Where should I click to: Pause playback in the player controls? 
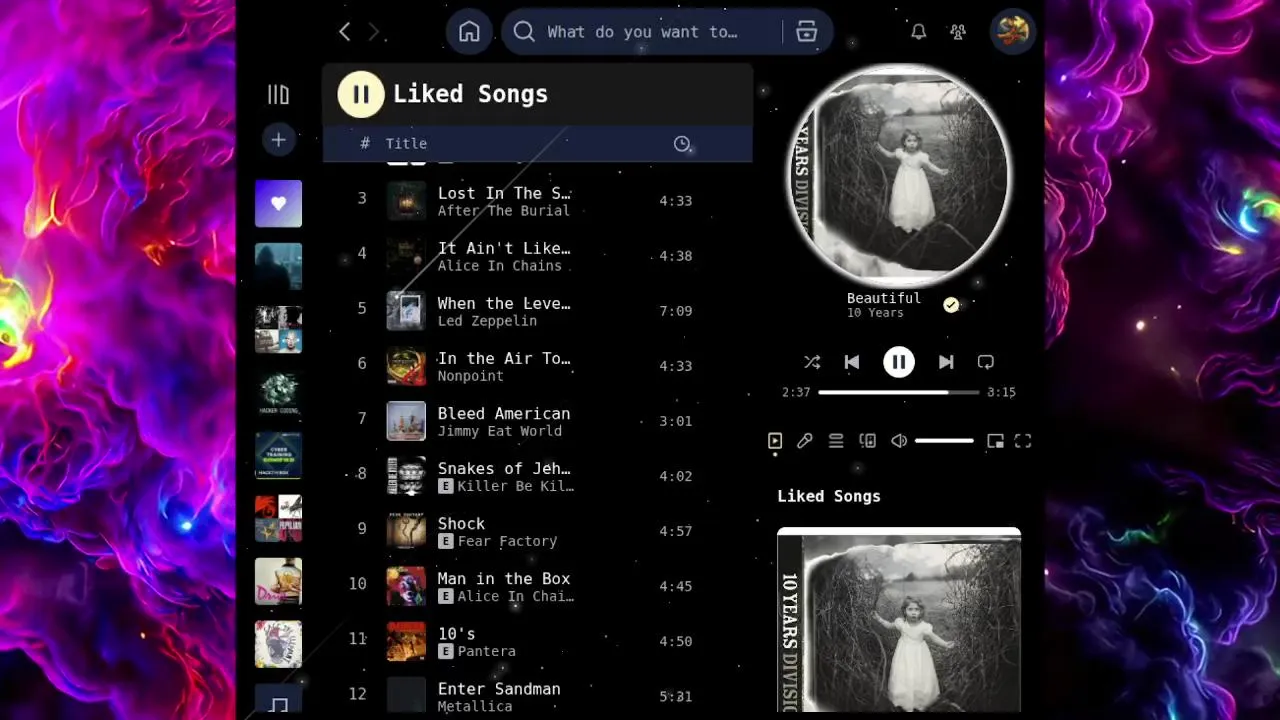pos(899,362)
